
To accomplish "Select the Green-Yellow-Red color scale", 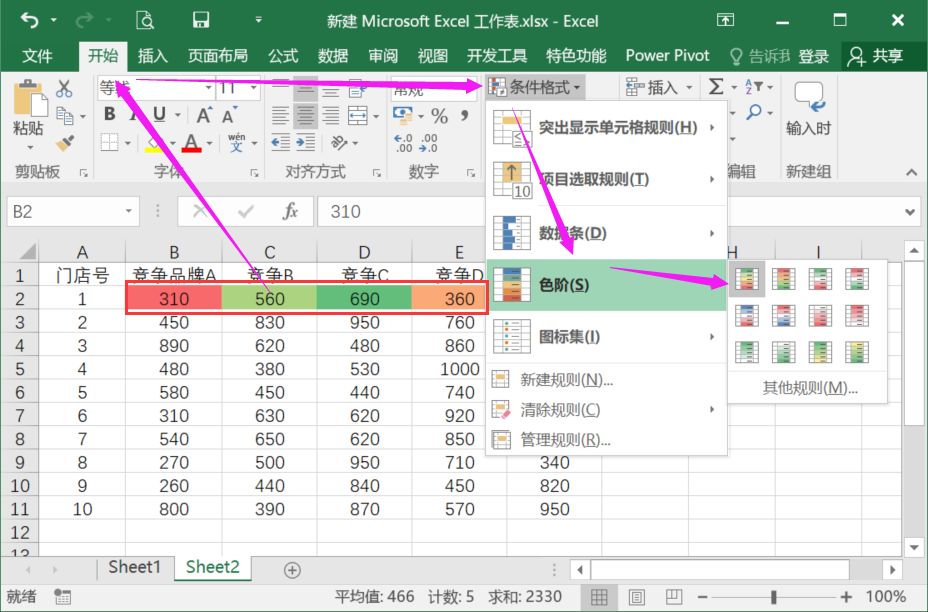I will (x=747, y=279).
